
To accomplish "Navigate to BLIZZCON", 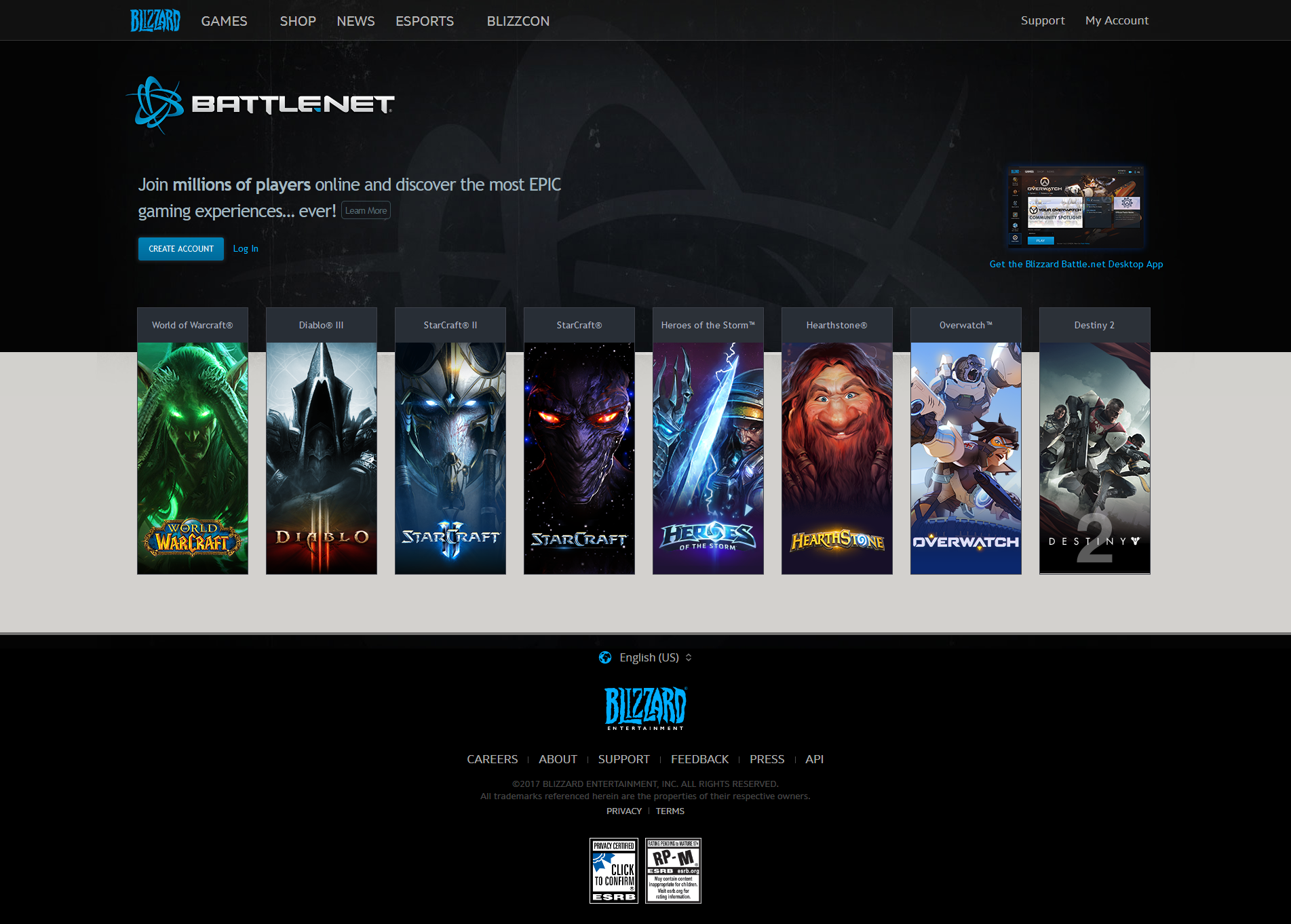I will tap(518, 21).
